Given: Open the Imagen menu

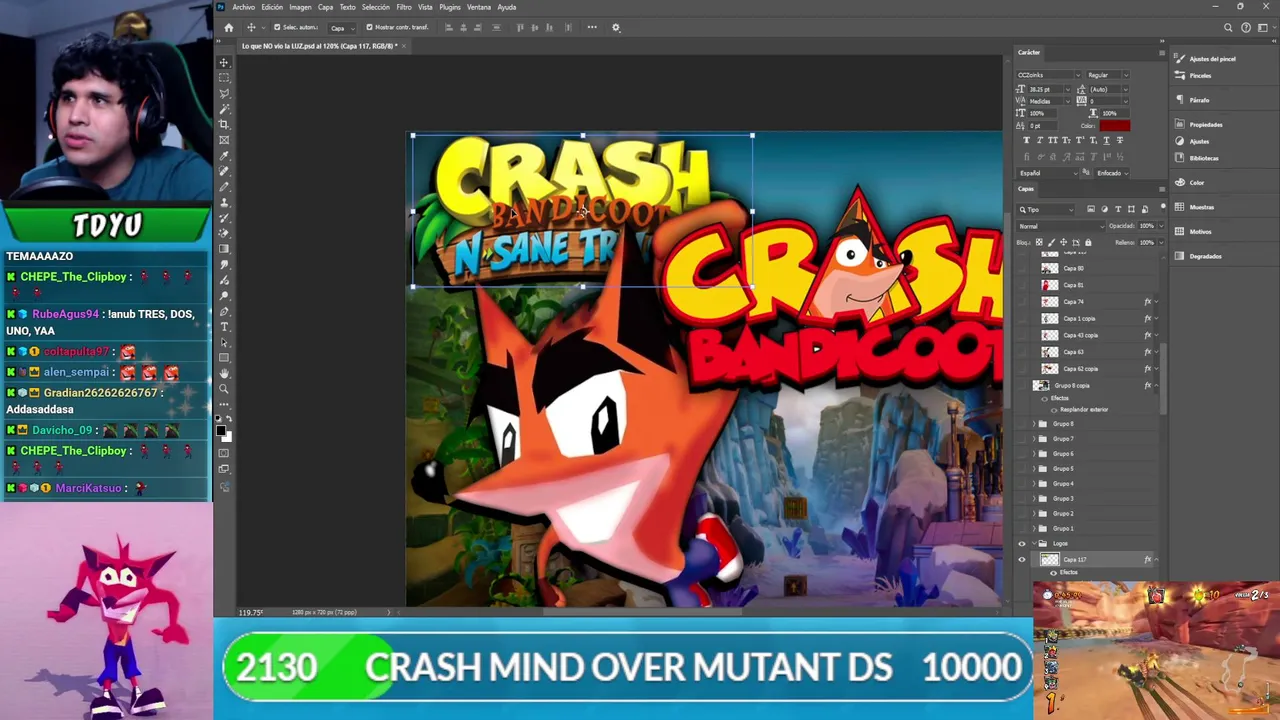Looking at the screenshot, I should [300, 7].
